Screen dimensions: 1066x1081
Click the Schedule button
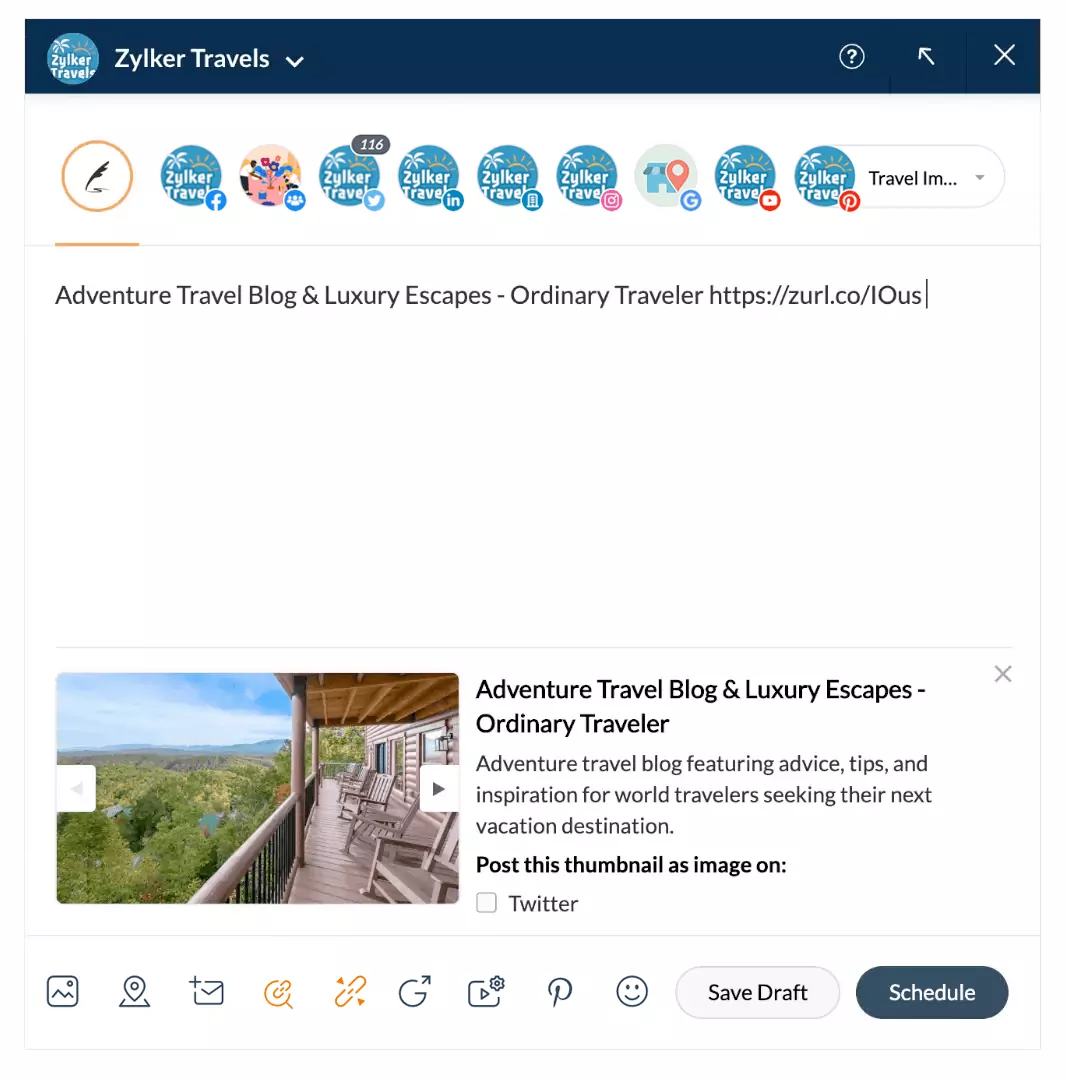932,992
